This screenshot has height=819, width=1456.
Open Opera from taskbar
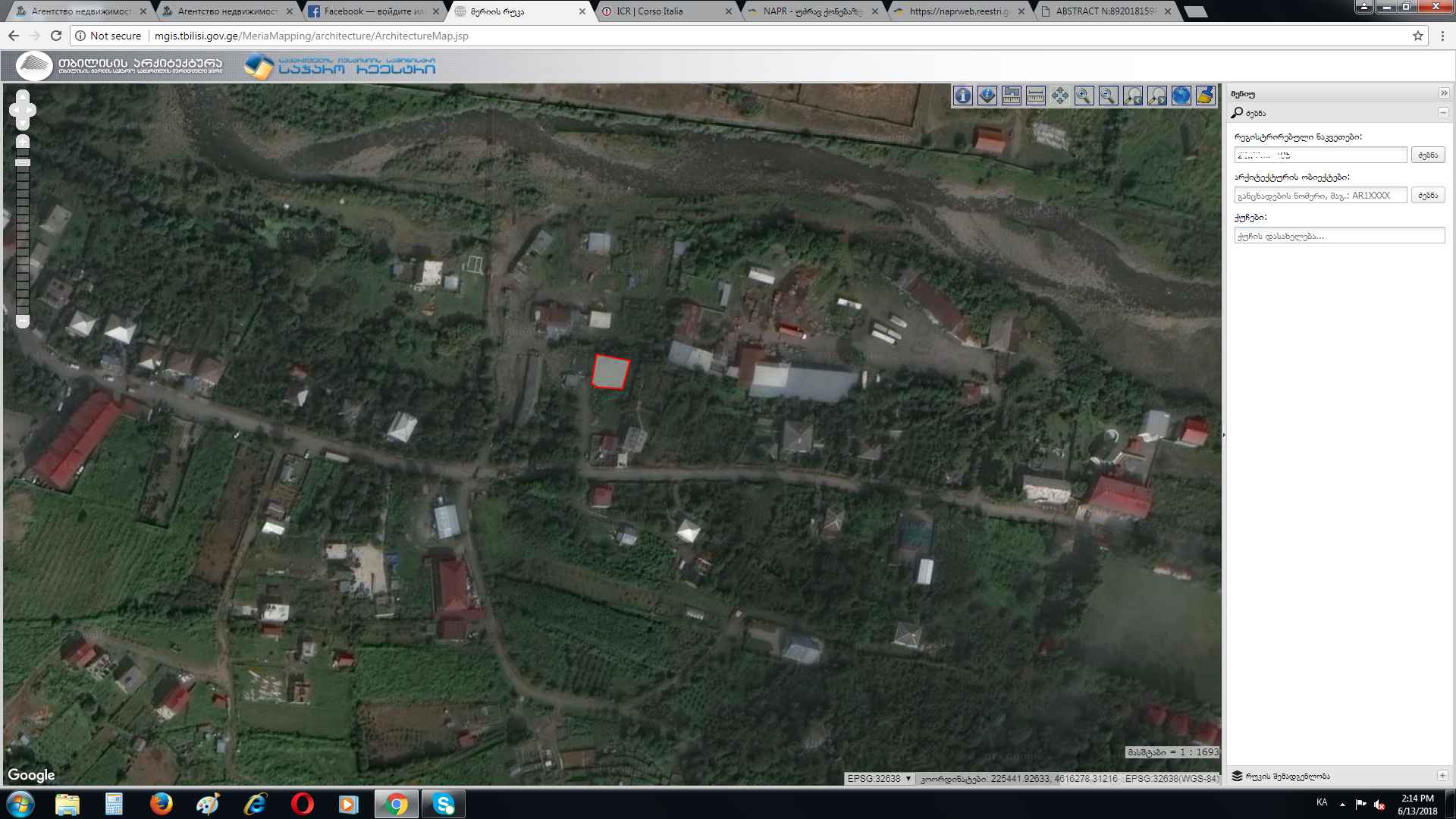(302, 804)
